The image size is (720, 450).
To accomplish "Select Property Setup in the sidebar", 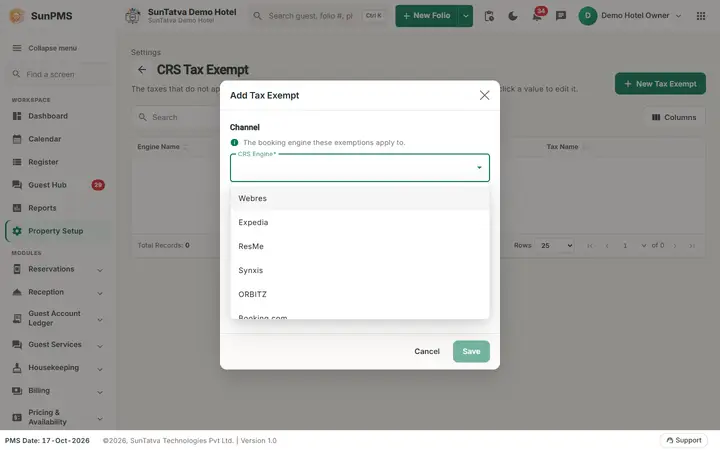I will [x=57, y=231].
